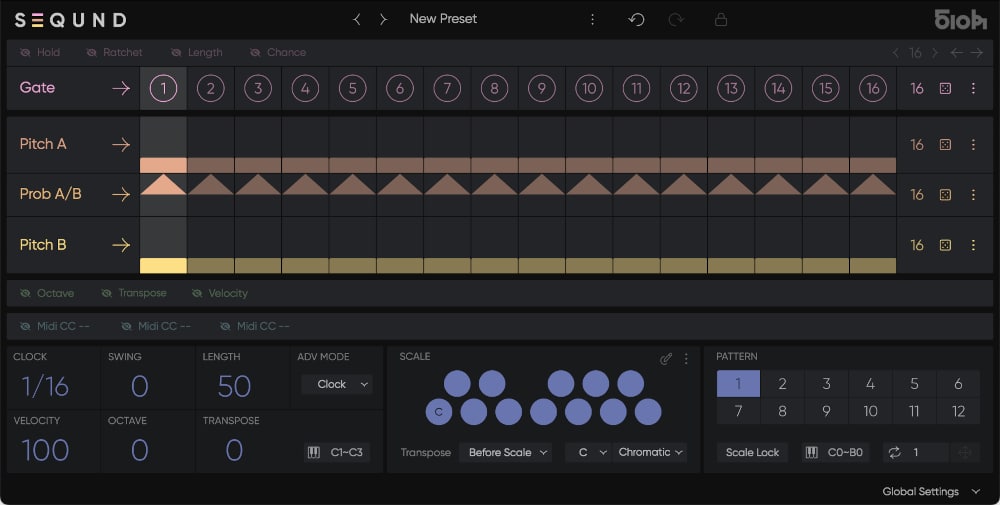
Task: Click the scale link icon
Action: (x=666, y=358)
